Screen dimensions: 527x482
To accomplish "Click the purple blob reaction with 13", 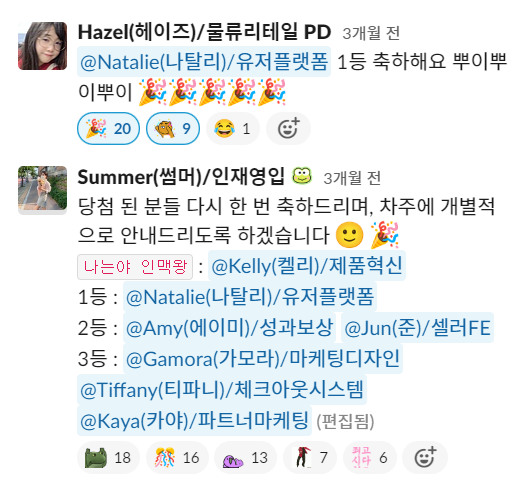I will pos(245,457).
